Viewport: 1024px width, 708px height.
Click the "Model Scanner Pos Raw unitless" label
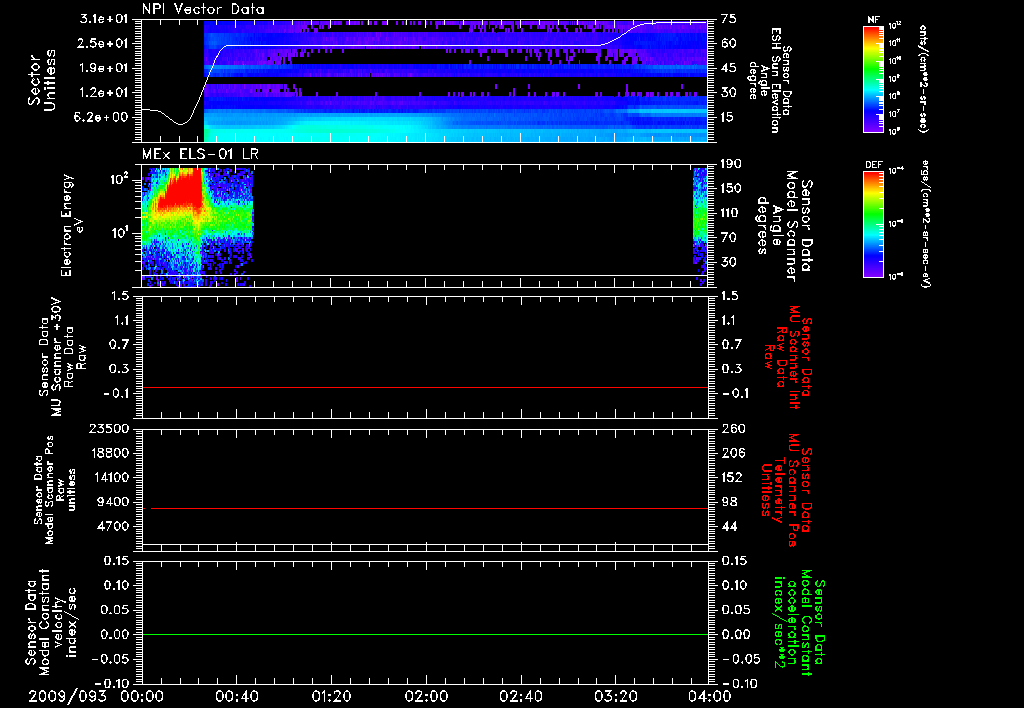click(x=55, y=491)
